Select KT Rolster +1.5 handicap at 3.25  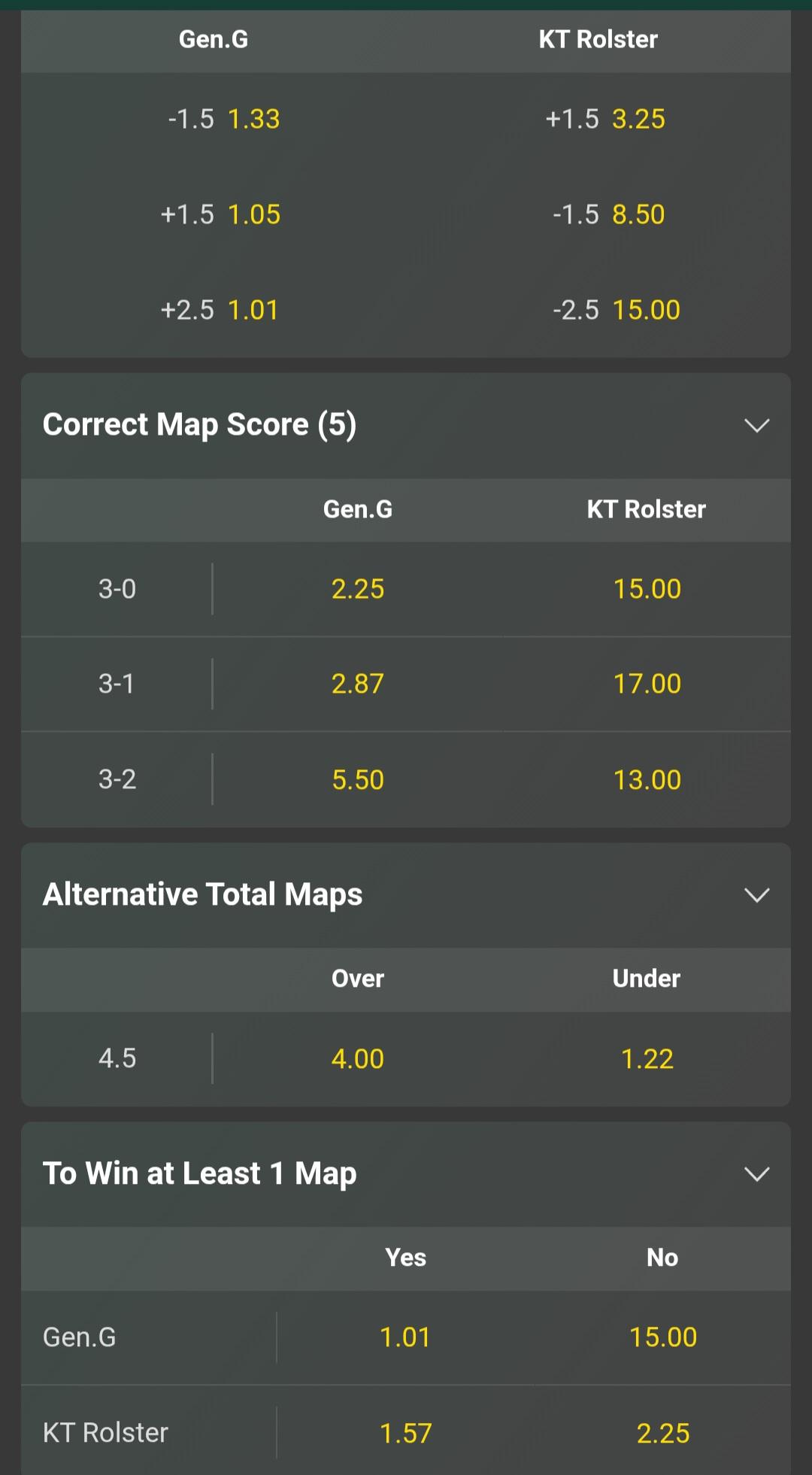[x=605, y=119]
